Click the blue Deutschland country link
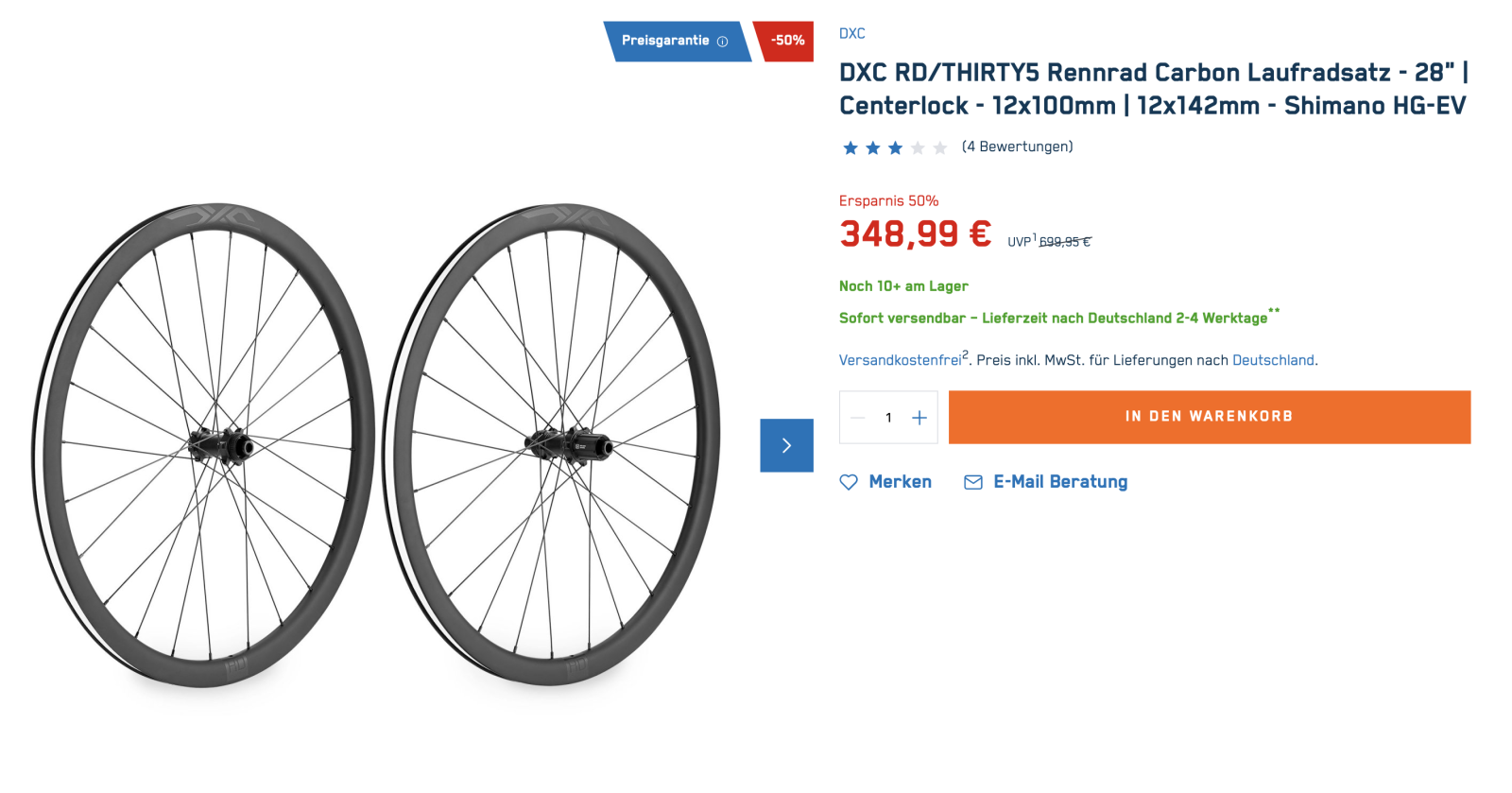The image size is (1512, 793). pyautogui.click(x=1272, y=360)
